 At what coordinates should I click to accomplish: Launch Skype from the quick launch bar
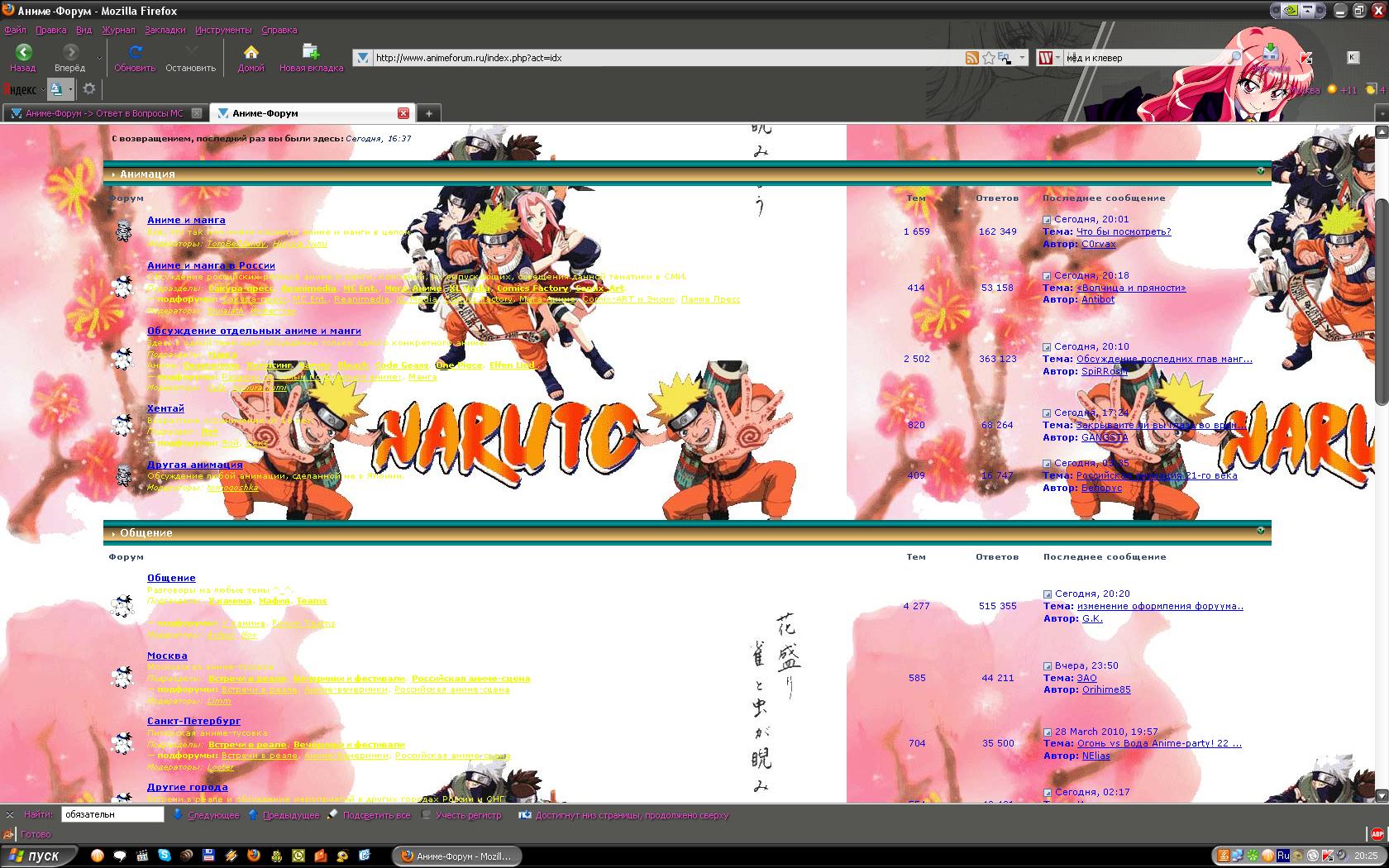coord(165,856)
